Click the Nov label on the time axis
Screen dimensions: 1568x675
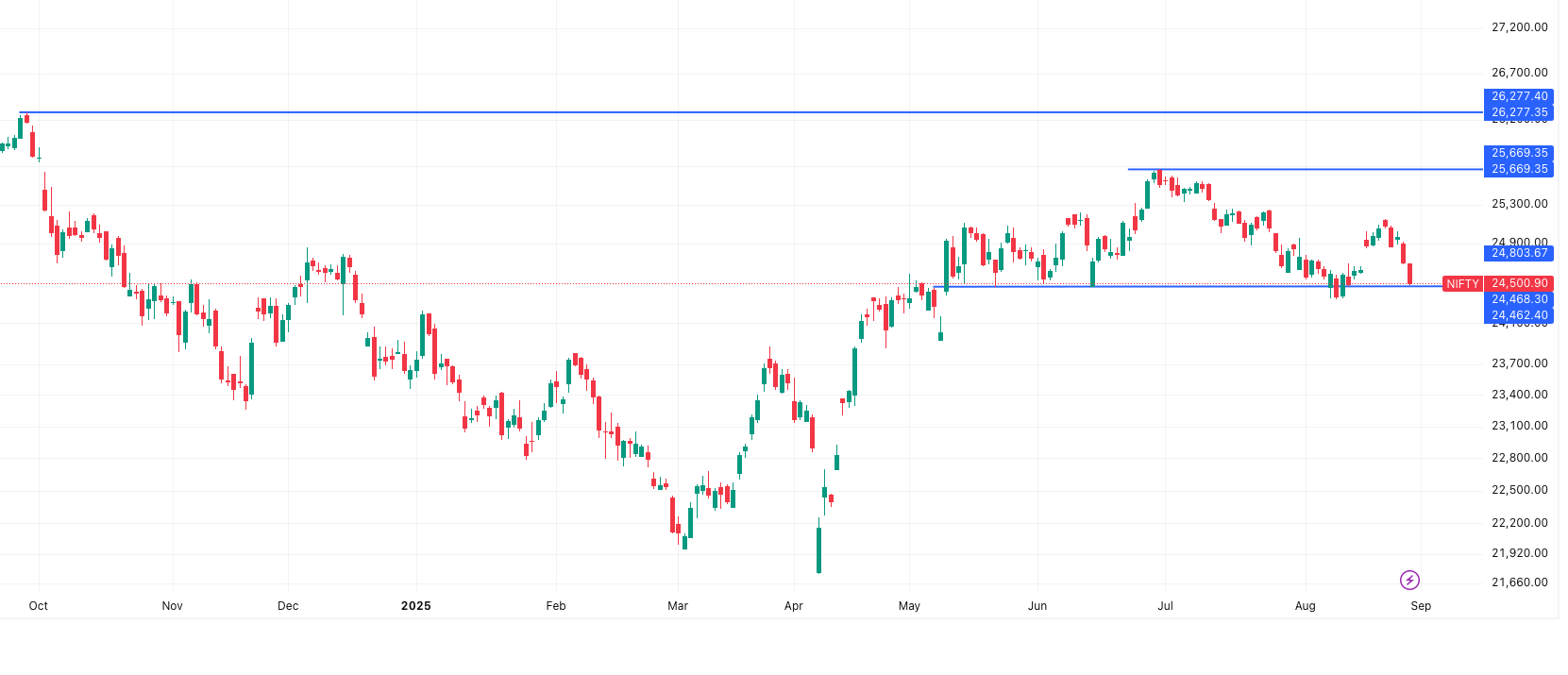[x=172, y=606]
